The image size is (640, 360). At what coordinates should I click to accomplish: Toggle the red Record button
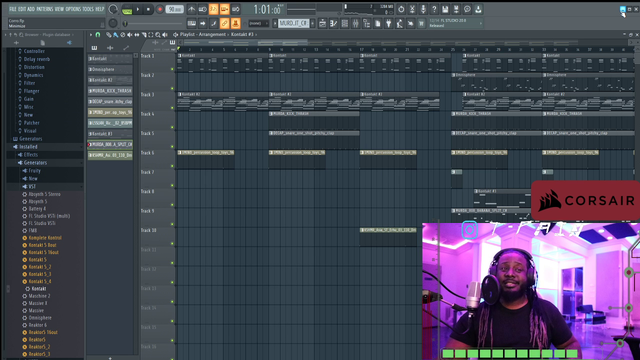pos(160,9)
